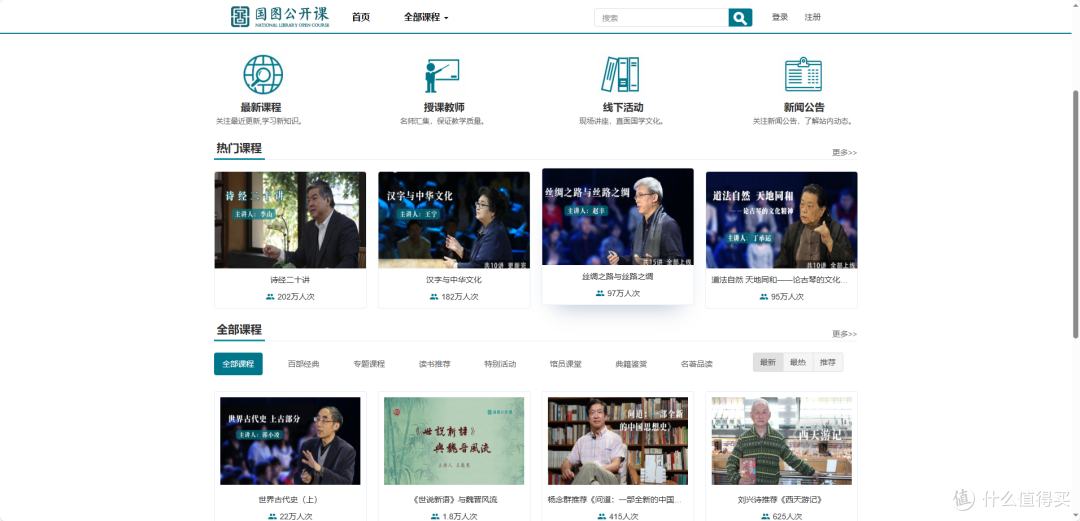The image size is (1080, 521).
Task: Click the viewers icon beside 22万人次
Action: tap(272, 516)
